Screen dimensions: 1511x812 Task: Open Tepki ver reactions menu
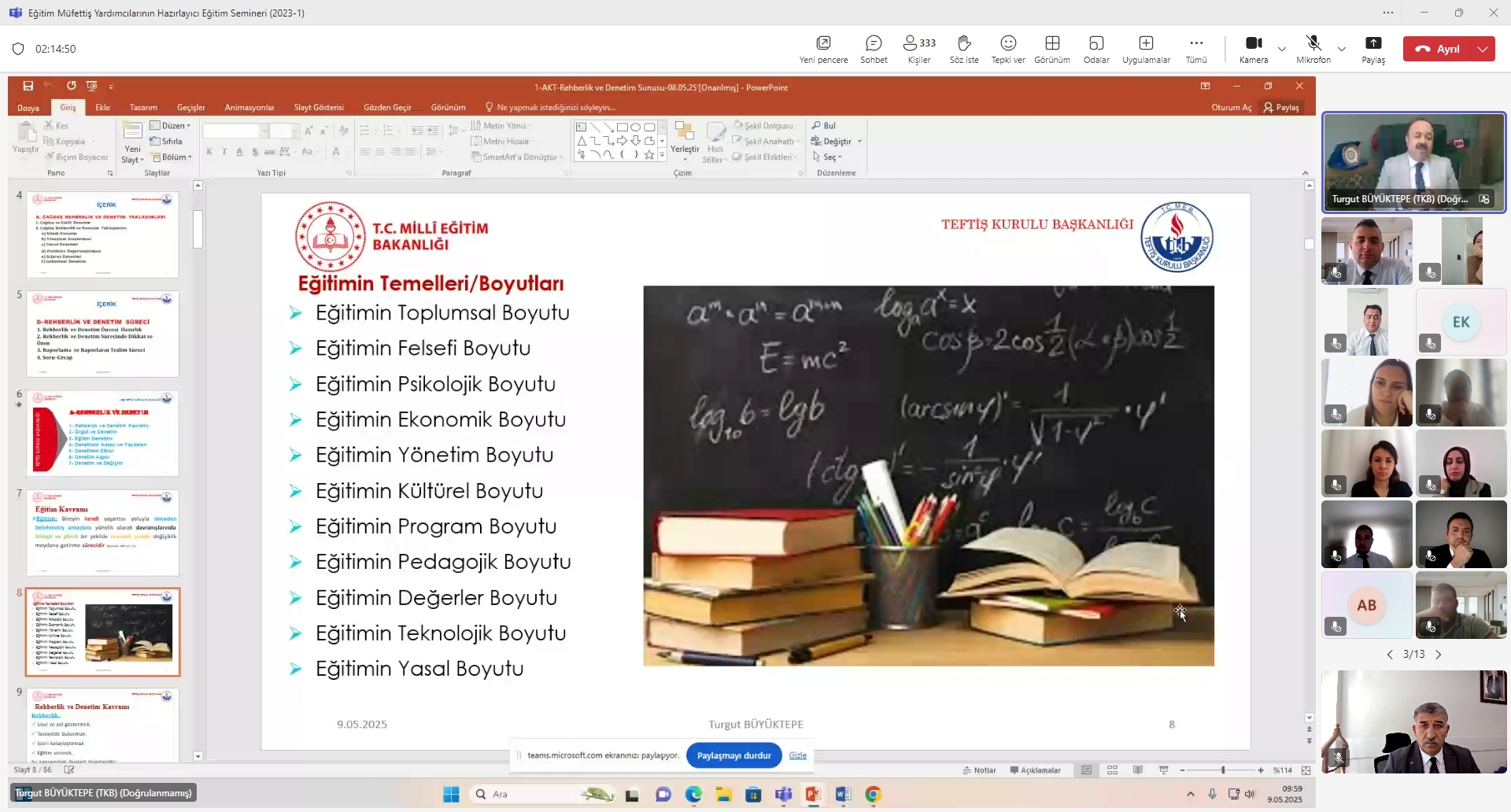coord(1008,49)
